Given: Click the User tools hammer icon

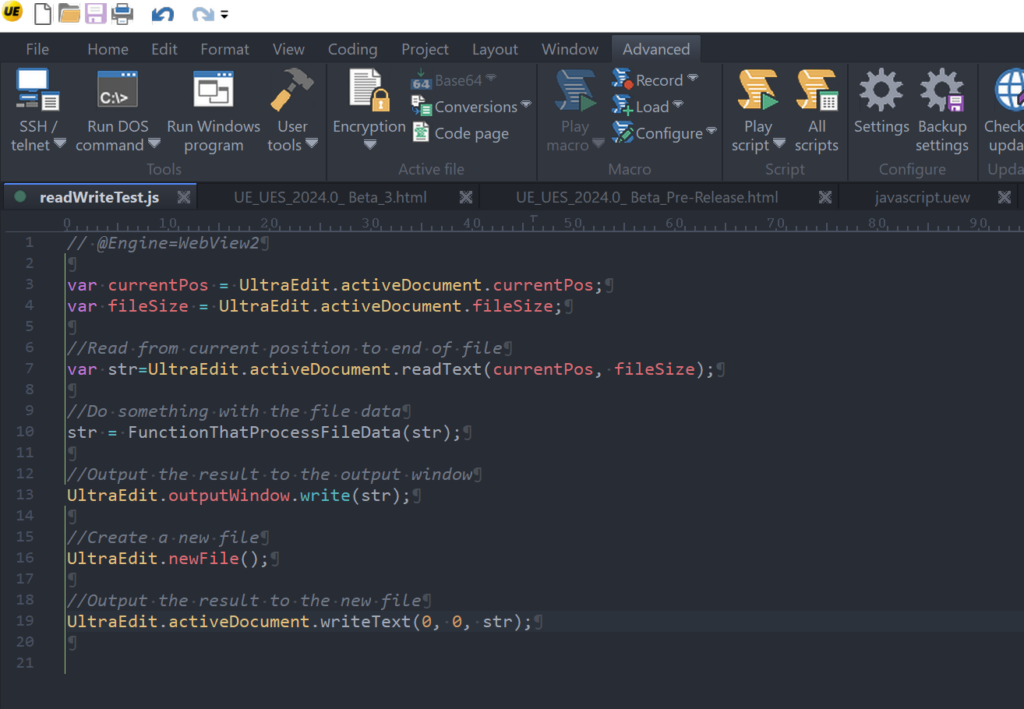Looking at the screenshot, I should click(292, 89).
